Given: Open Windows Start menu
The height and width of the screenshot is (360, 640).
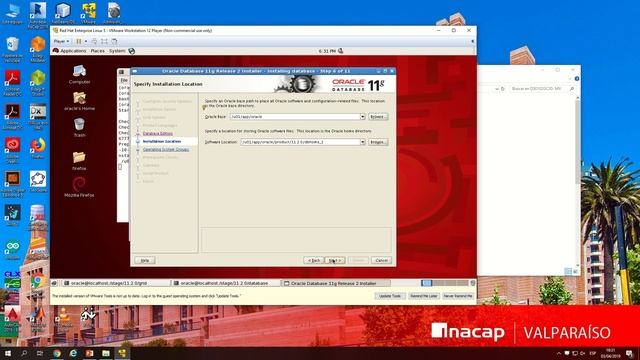Looking at the screenshot, I should [7, 353].
